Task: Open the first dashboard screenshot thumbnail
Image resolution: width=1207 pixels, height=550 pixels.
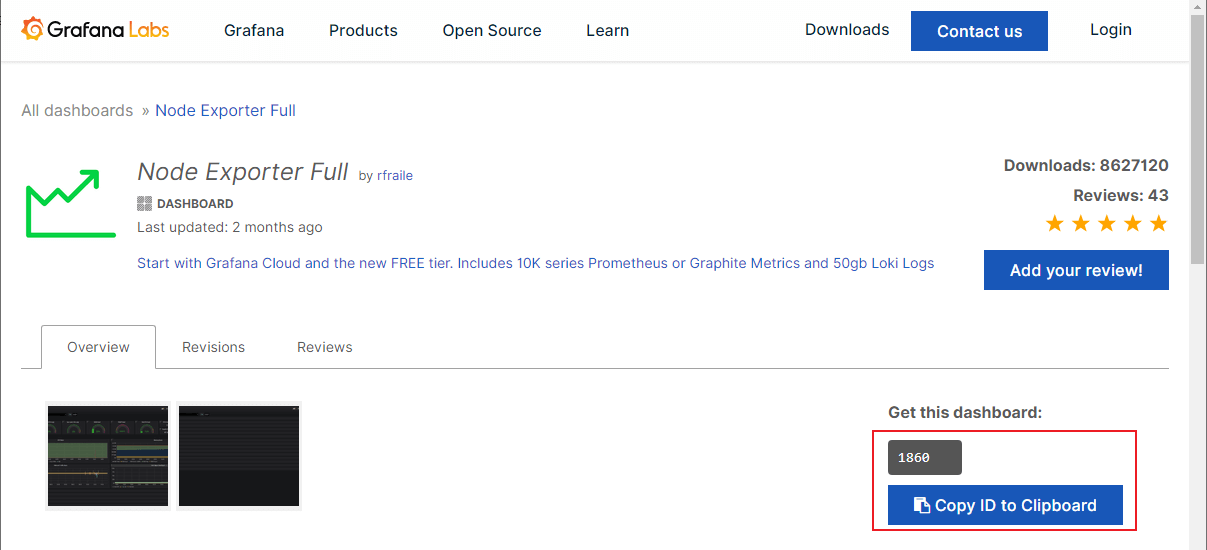Action: coord(107,455)
